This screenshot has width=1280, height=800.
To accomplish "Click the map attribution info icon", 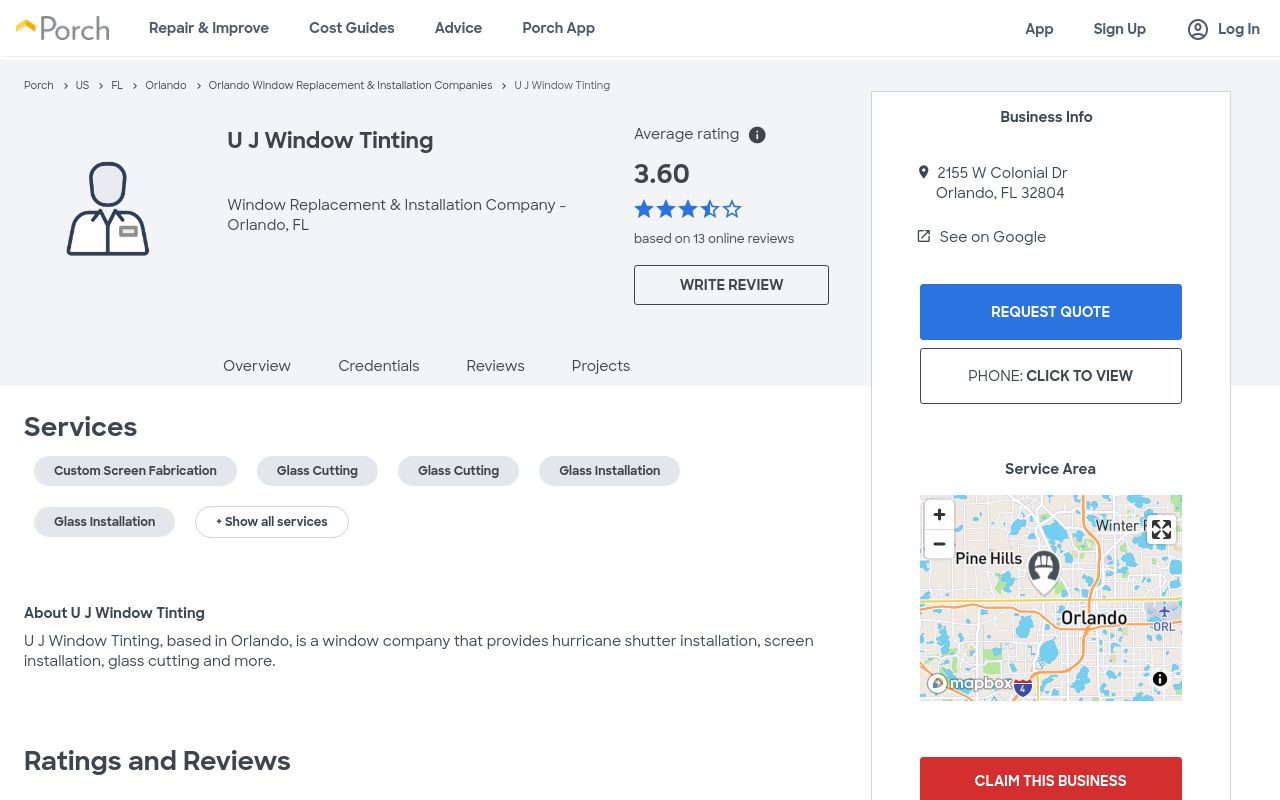I will 1160,679.
